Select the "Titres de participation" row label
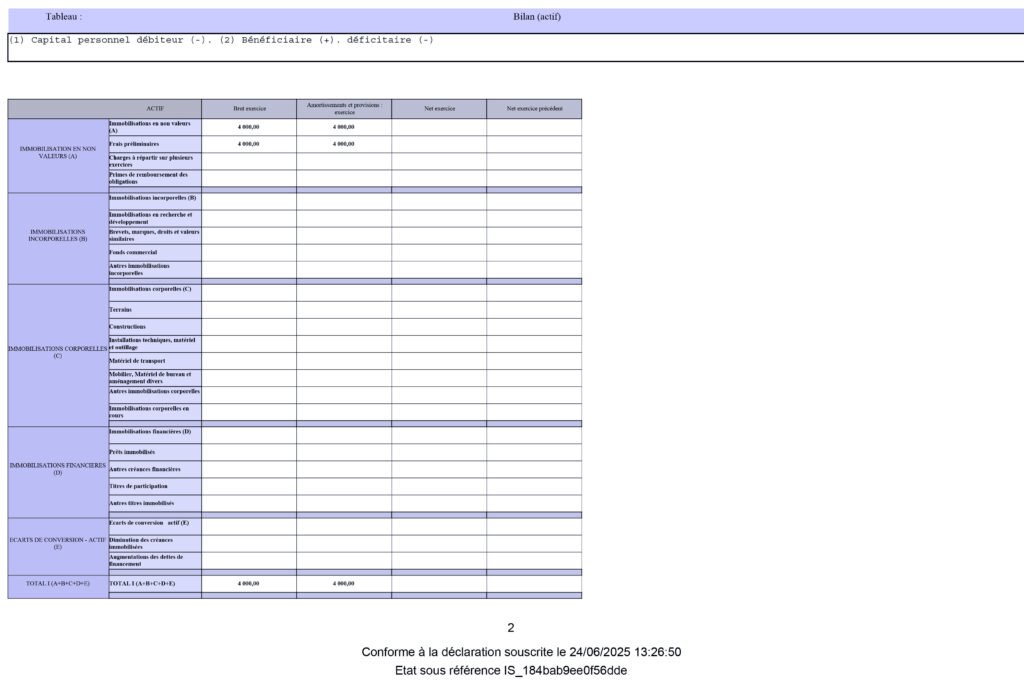Viewport: 1024px width, 681px height. point(139,486)
